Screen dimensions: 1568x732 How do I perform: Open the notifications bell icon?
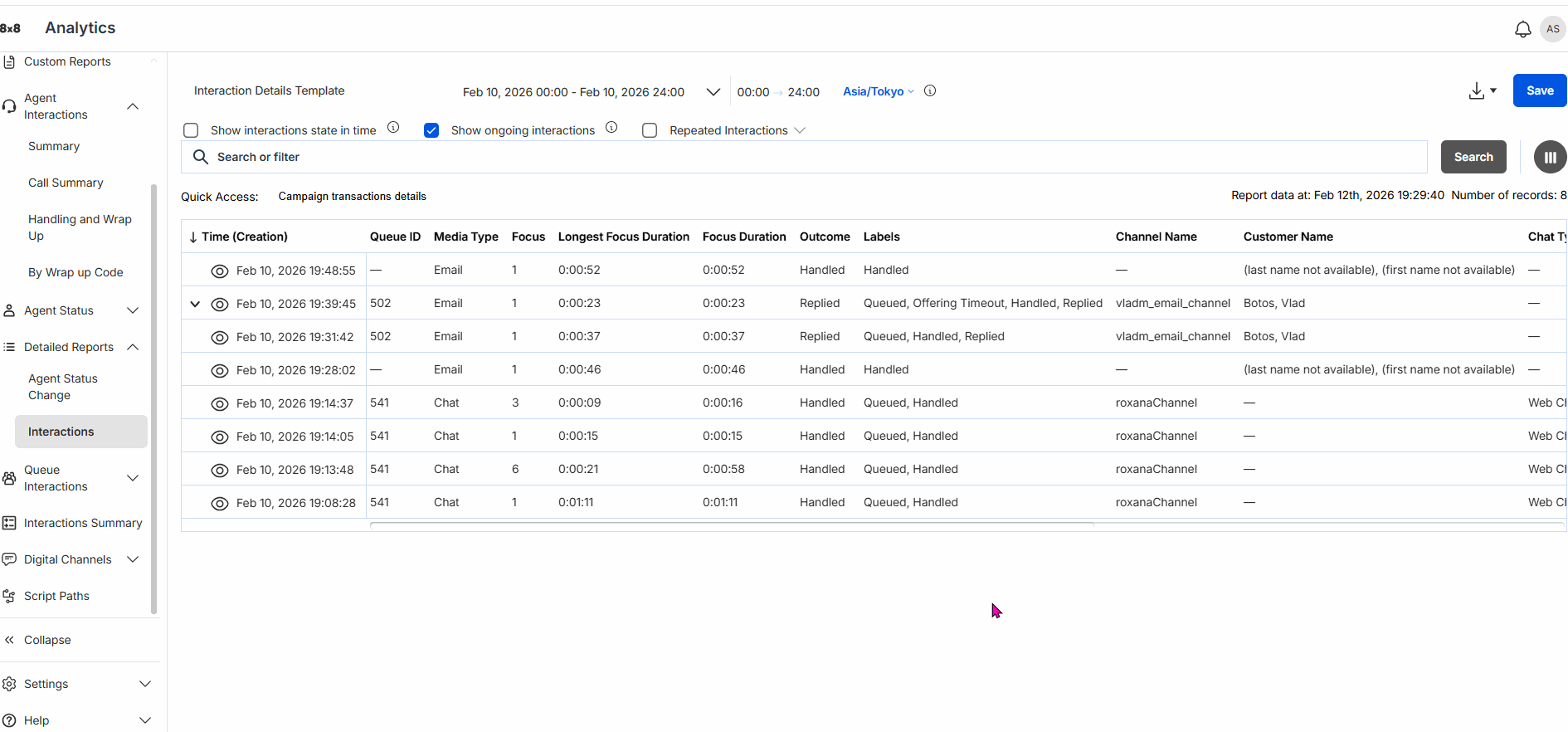tap(1522, 30)
